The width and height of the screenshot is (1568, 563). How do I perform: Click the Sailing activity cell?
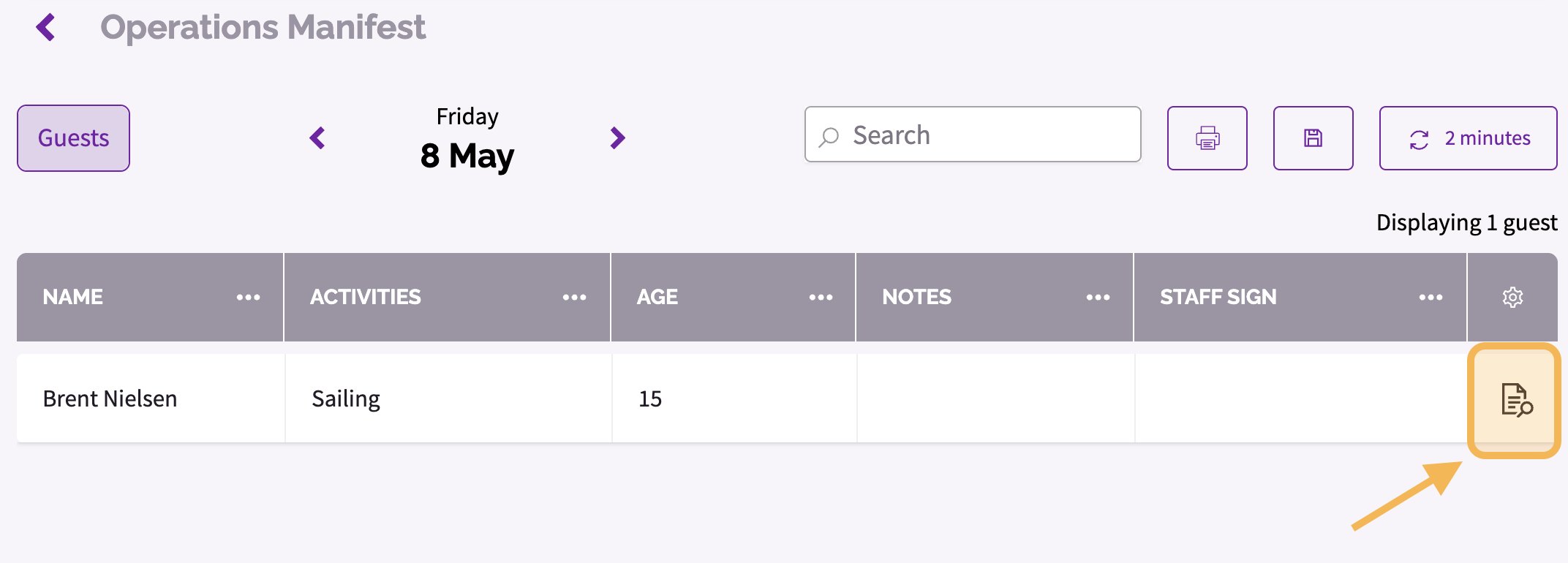click(x=448, y=398)
